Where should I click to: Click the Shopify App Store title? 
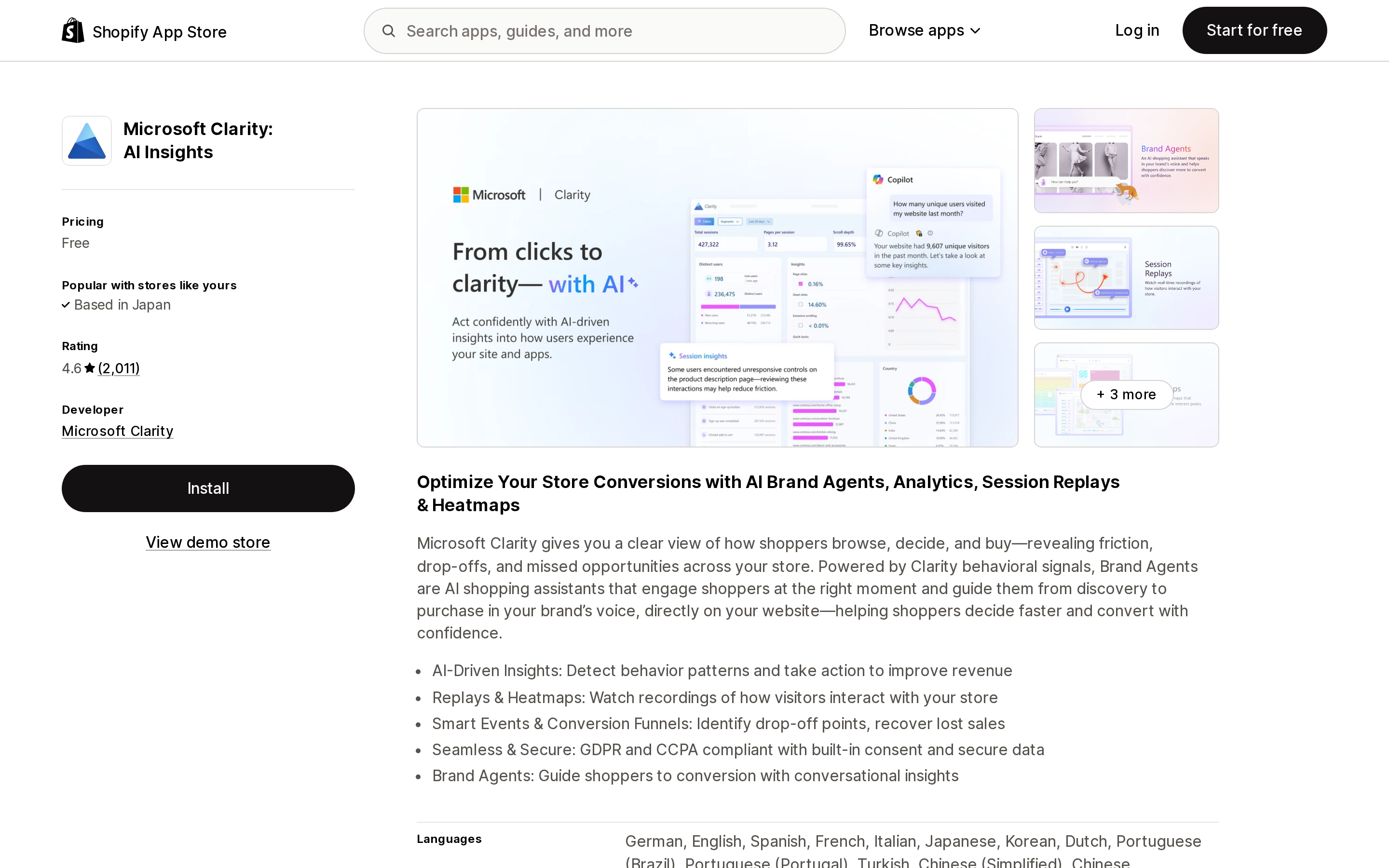pos(160,32)
